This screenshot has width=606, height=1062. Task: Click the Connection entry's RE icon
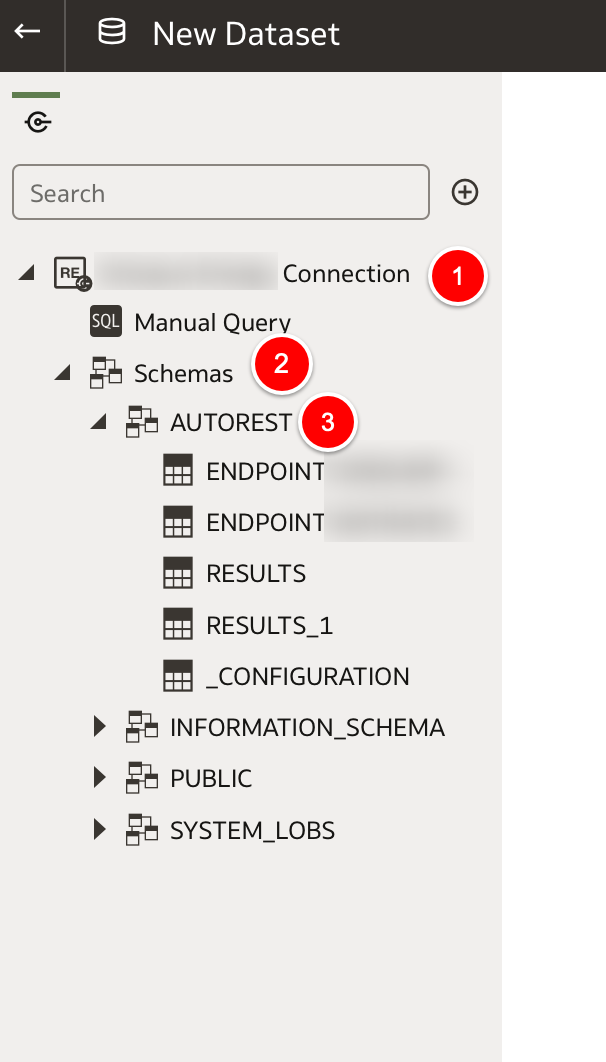72,274
